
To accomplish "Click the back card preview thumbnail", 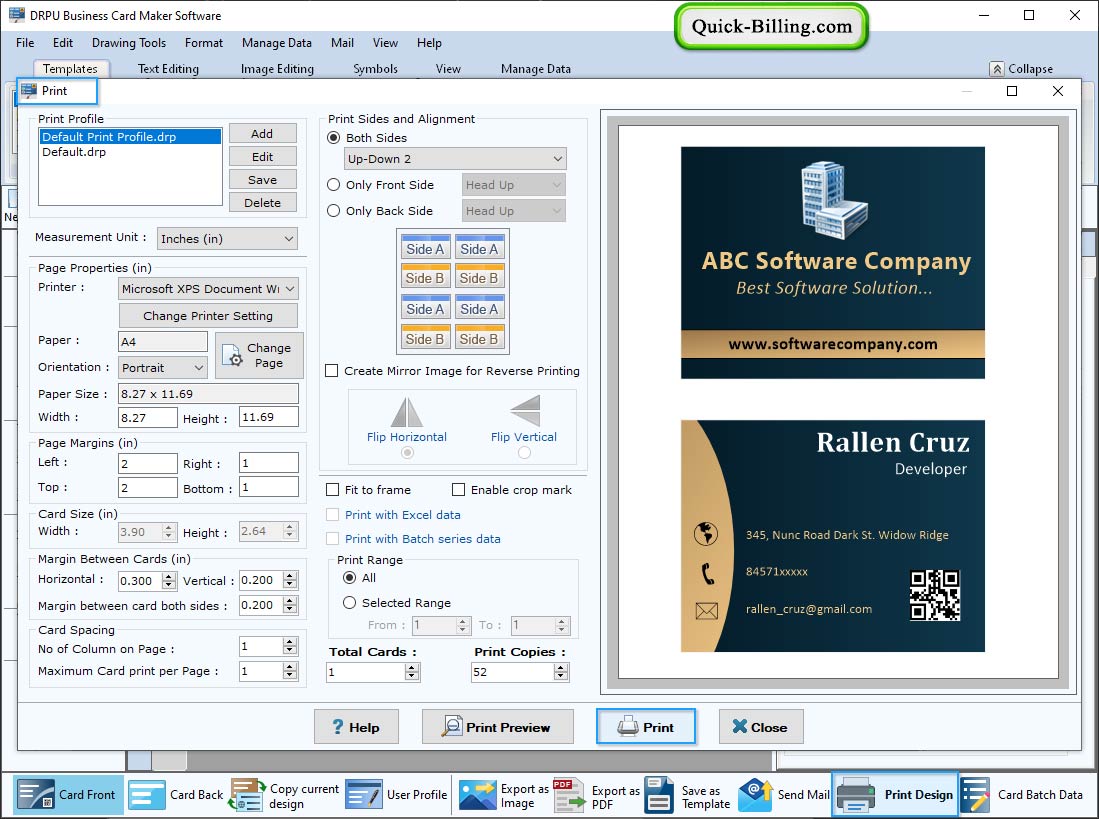I will 833,536.
